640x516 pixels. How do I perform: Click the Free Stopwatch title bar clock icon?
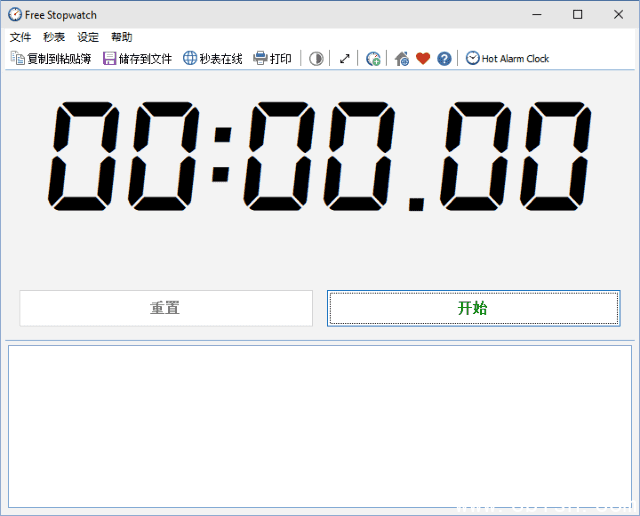pyautogui.click(x=14, y=14)
